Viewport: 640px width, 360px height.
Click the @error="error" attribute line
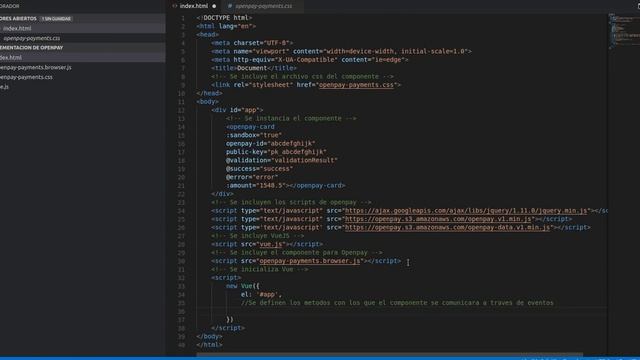click(252, 177)
